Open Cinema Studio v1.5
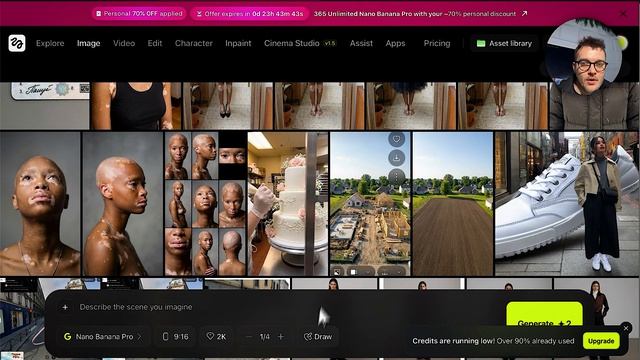 click(x=300, y=43)
